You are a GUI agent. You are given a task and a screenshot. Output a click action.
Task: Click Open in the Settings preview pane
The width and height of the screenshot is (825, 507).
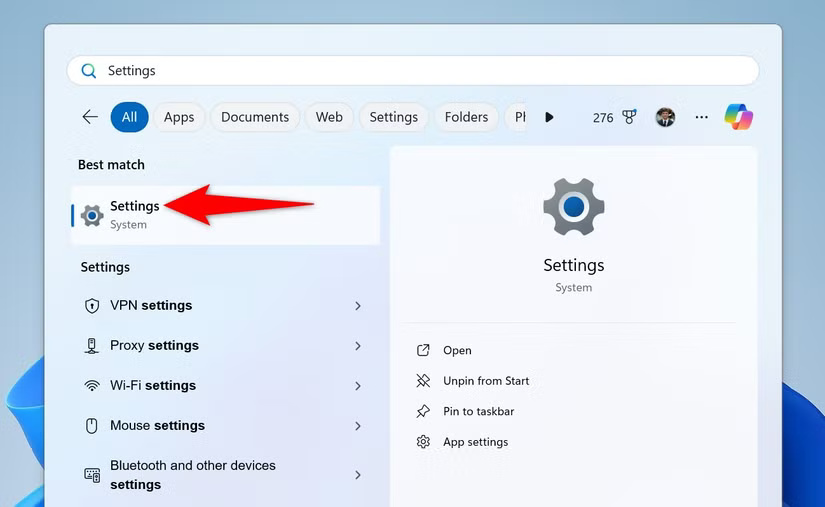457,350
